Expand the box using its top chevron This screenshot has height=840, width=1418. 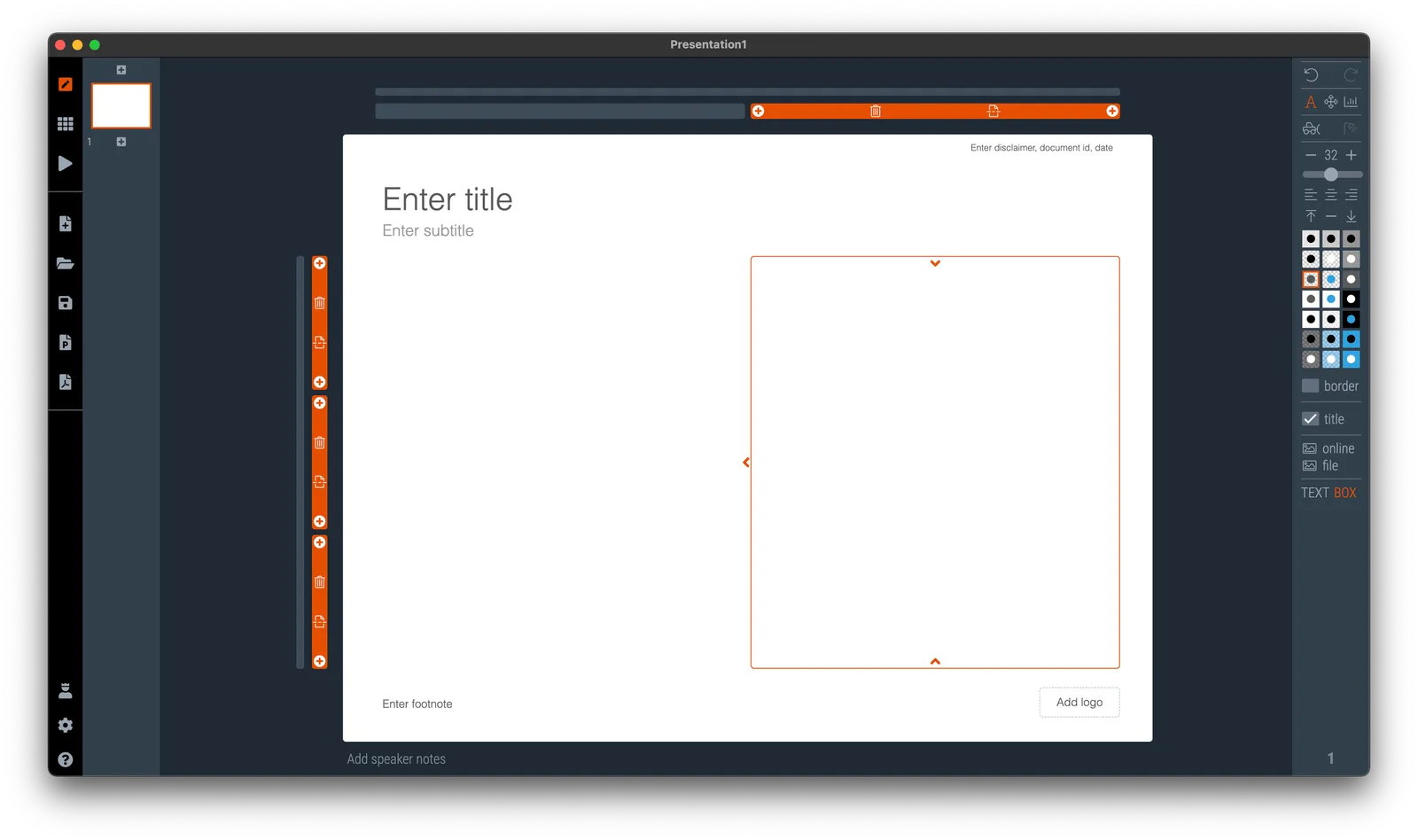coord(935,263)
